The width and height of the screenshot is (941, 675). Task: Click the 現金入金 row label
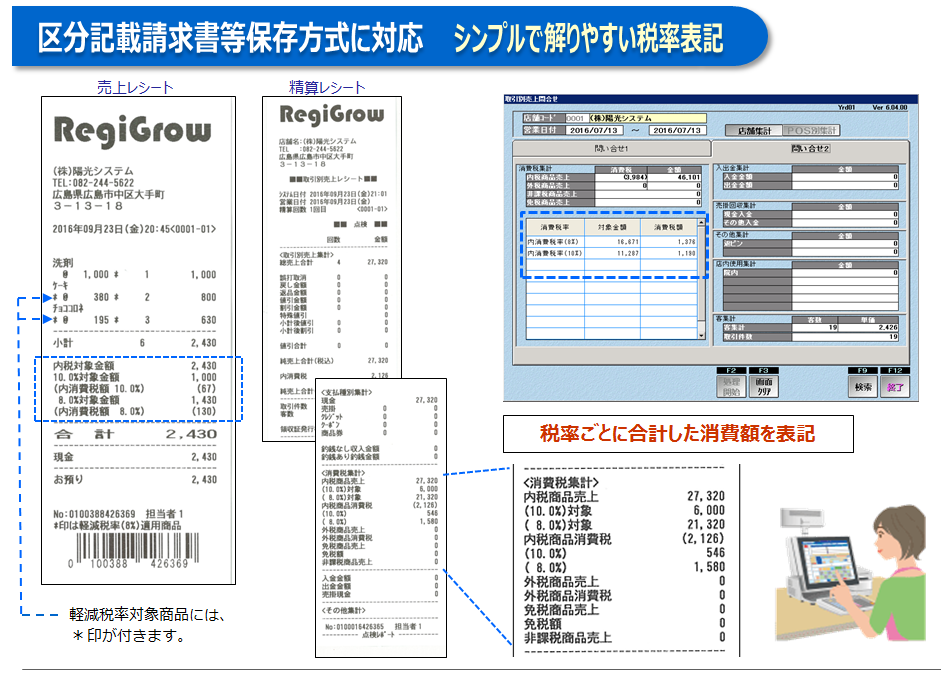757,214
